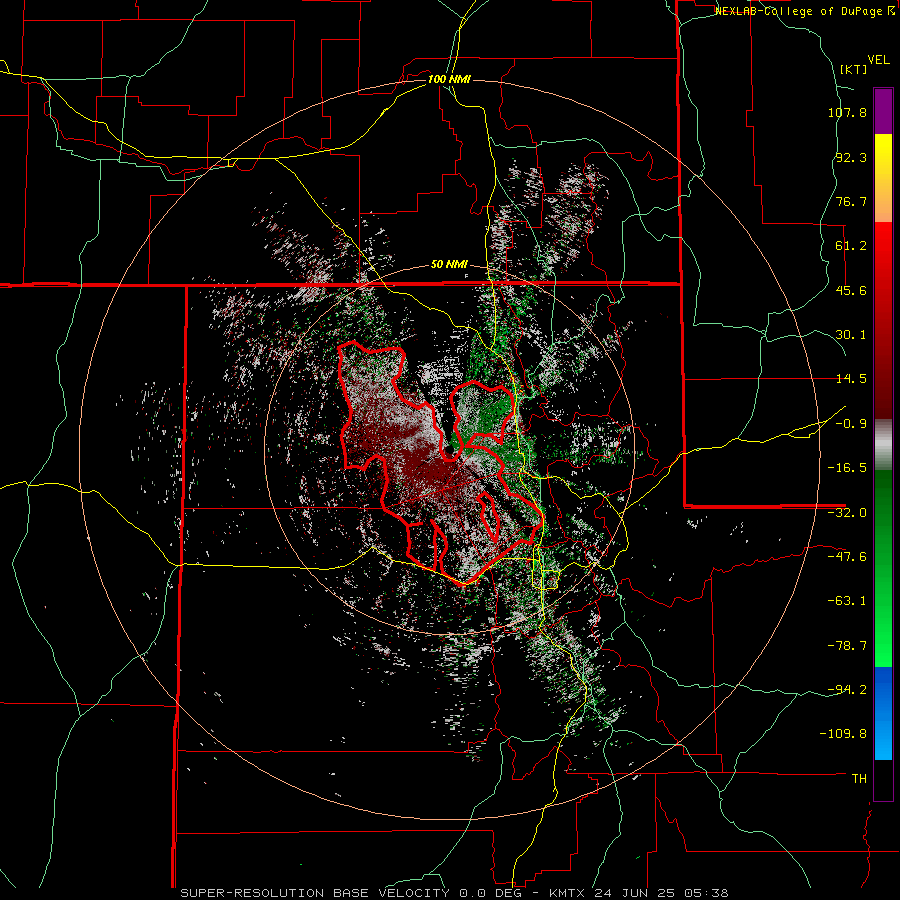Select the 92.3 legend value
900x900 pixels.
[x=851, y=157]
